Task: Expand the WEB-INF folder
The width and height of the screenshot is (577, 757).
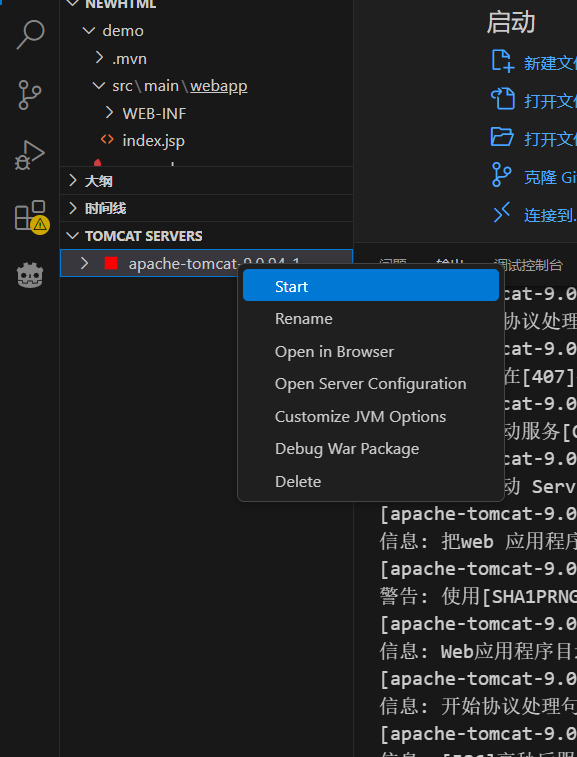Action: (110, 113)
